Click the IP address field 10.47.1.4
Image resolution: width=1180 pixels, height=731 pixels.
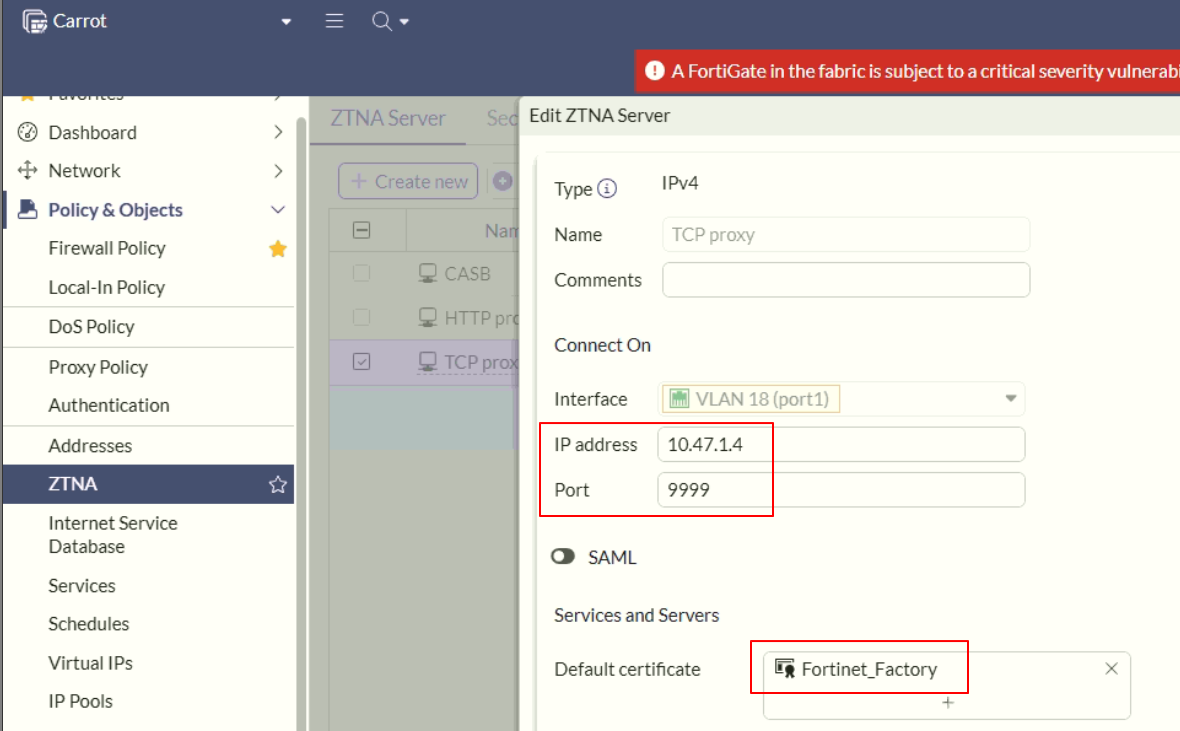pos(841,444)
